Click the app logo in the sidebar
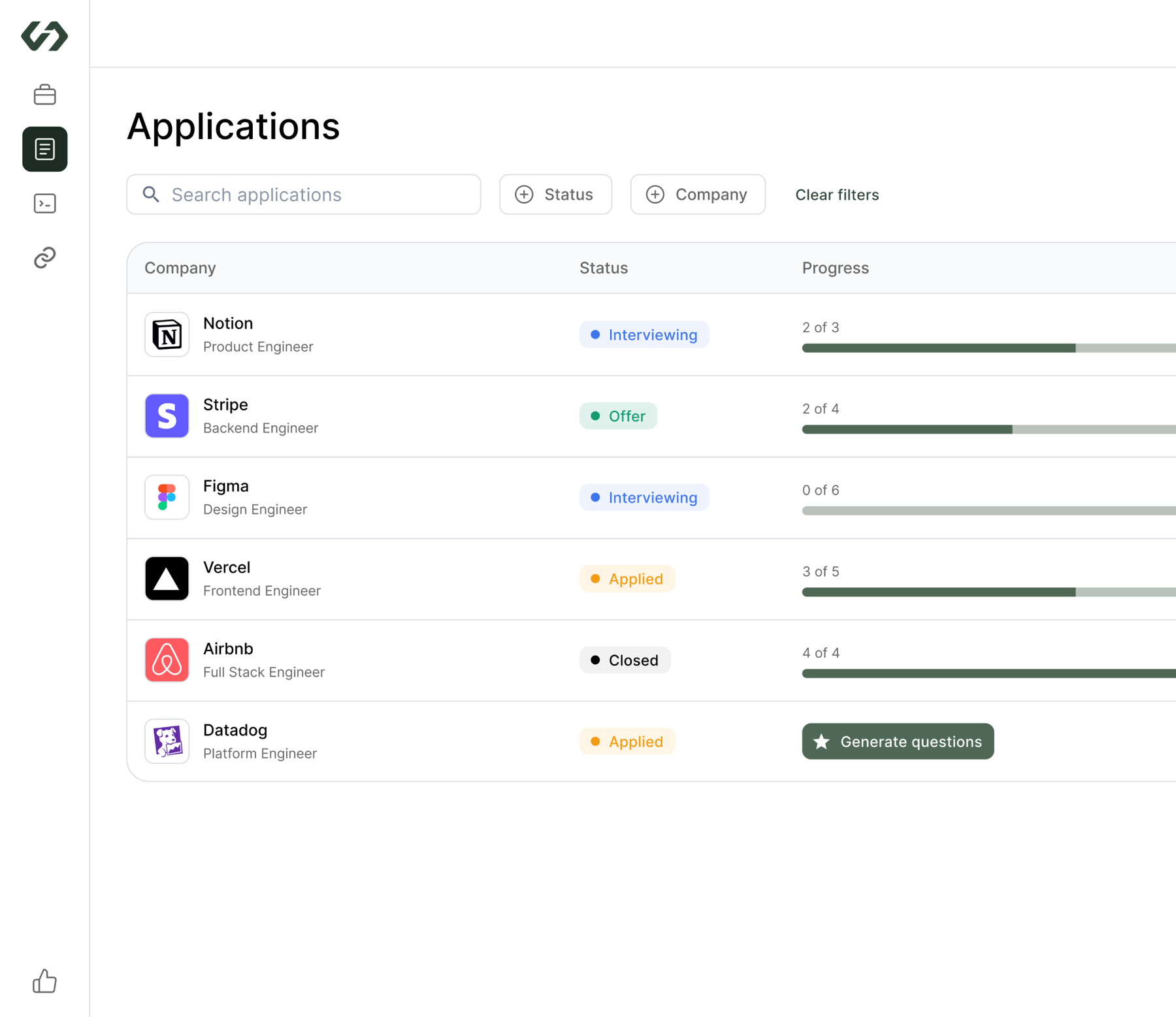Viewport: 1176px width, 1017px height. pos(44,36)
